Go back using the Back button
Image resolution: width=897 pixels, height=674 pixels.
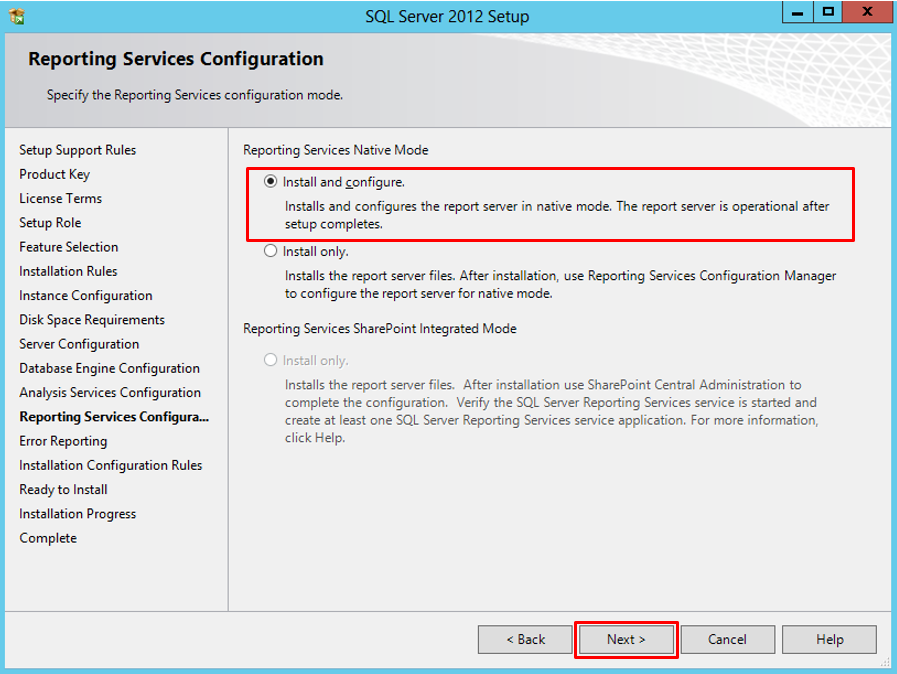tap(525, 639)
